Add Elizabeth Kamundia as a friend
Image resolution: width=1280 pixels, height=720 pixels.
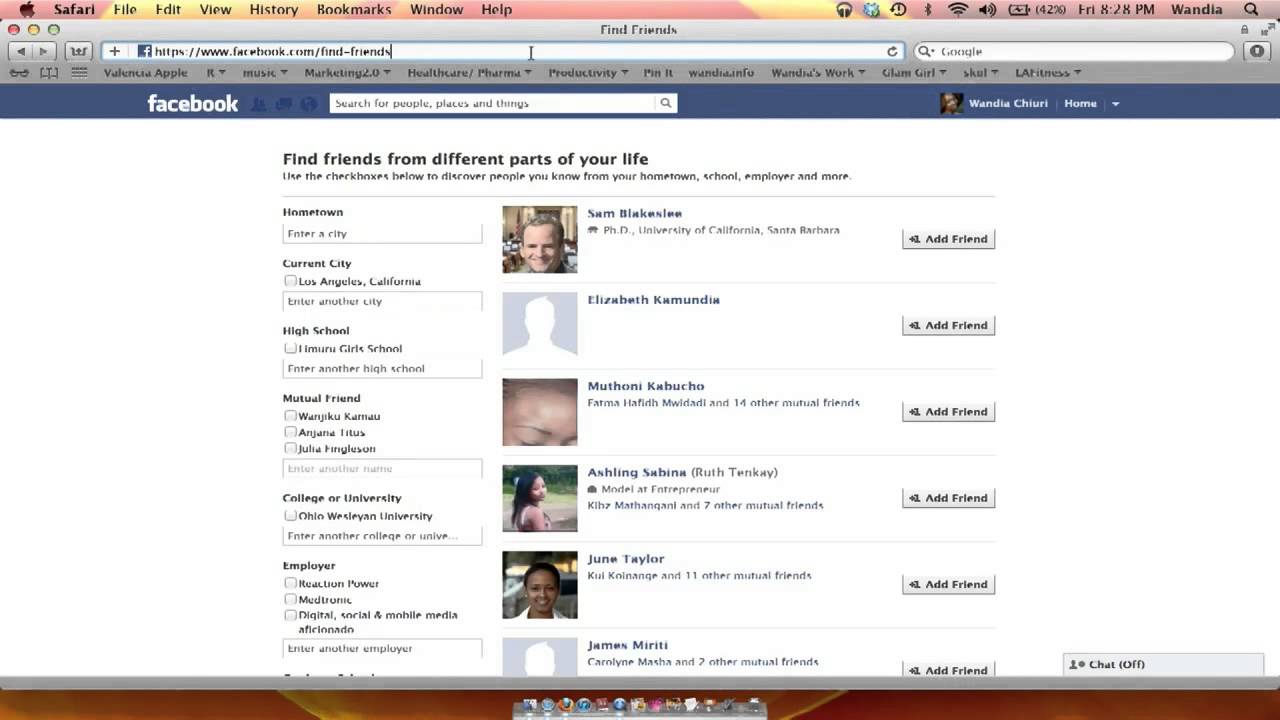pos(948,325)
